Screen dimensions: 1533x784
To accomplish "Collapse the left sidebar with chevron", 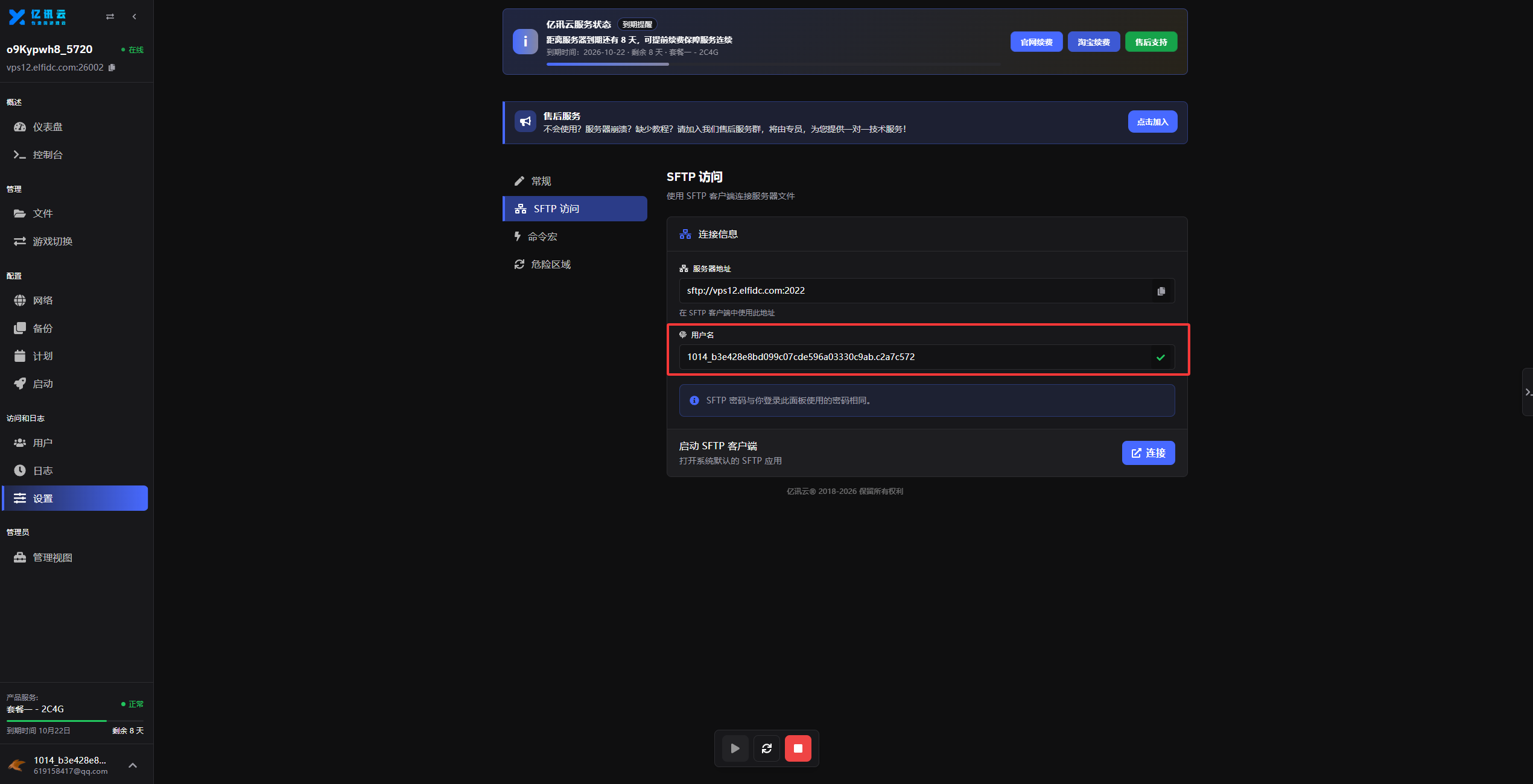I will (135, 17).
